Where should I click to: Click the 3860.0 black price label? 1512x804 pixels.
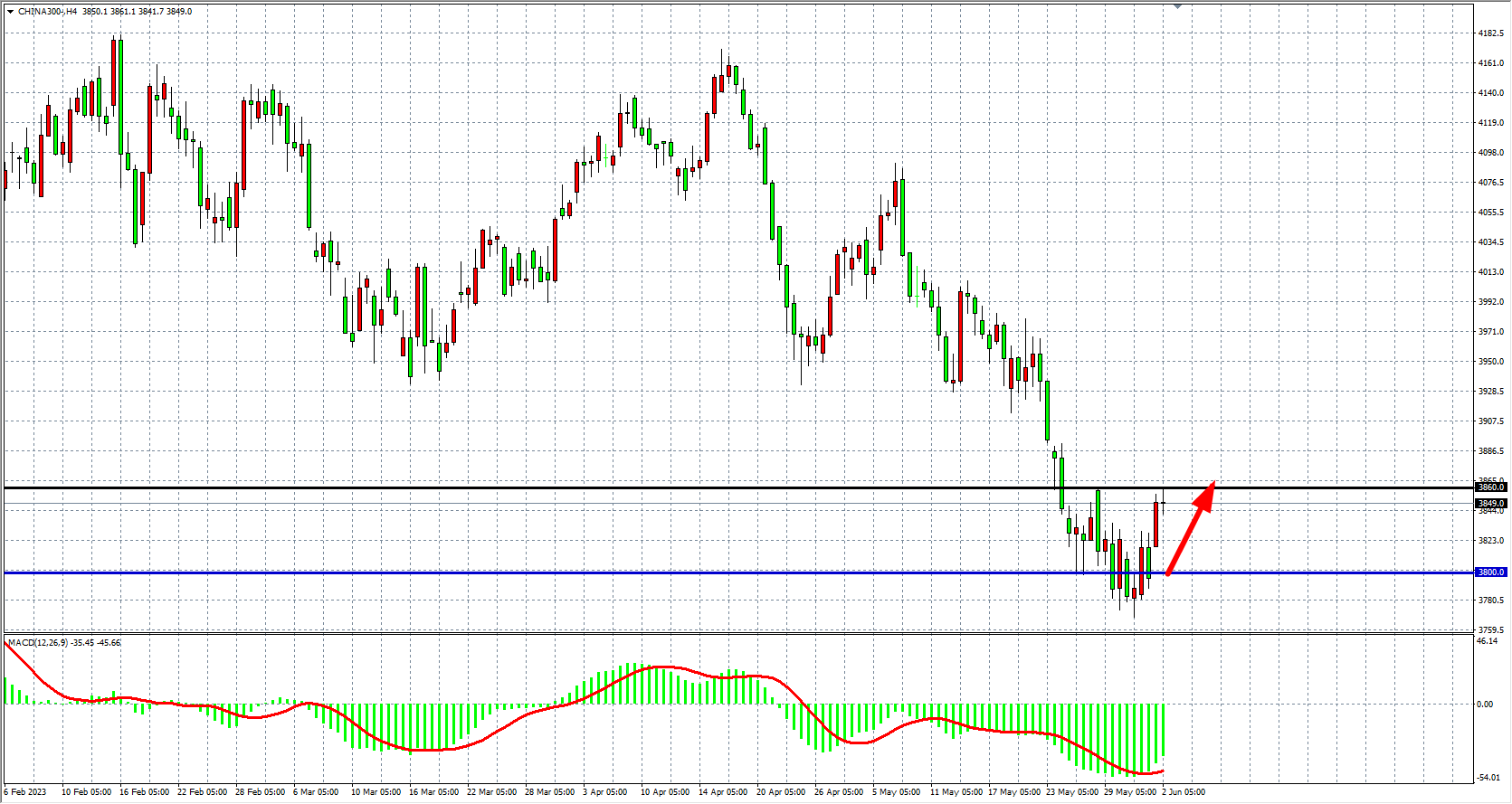(1490, 487)
